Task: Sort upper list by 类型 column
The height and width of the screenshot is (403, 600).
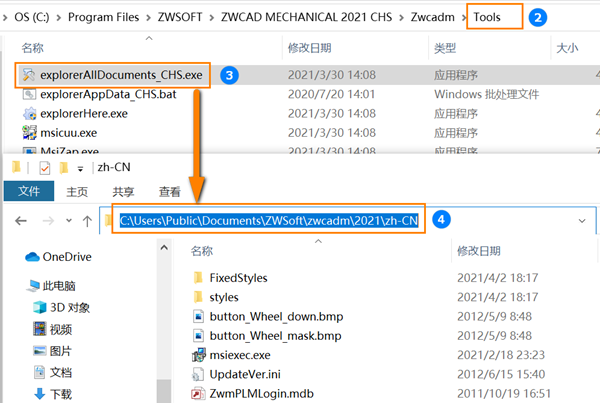Action: click(445, 48)
